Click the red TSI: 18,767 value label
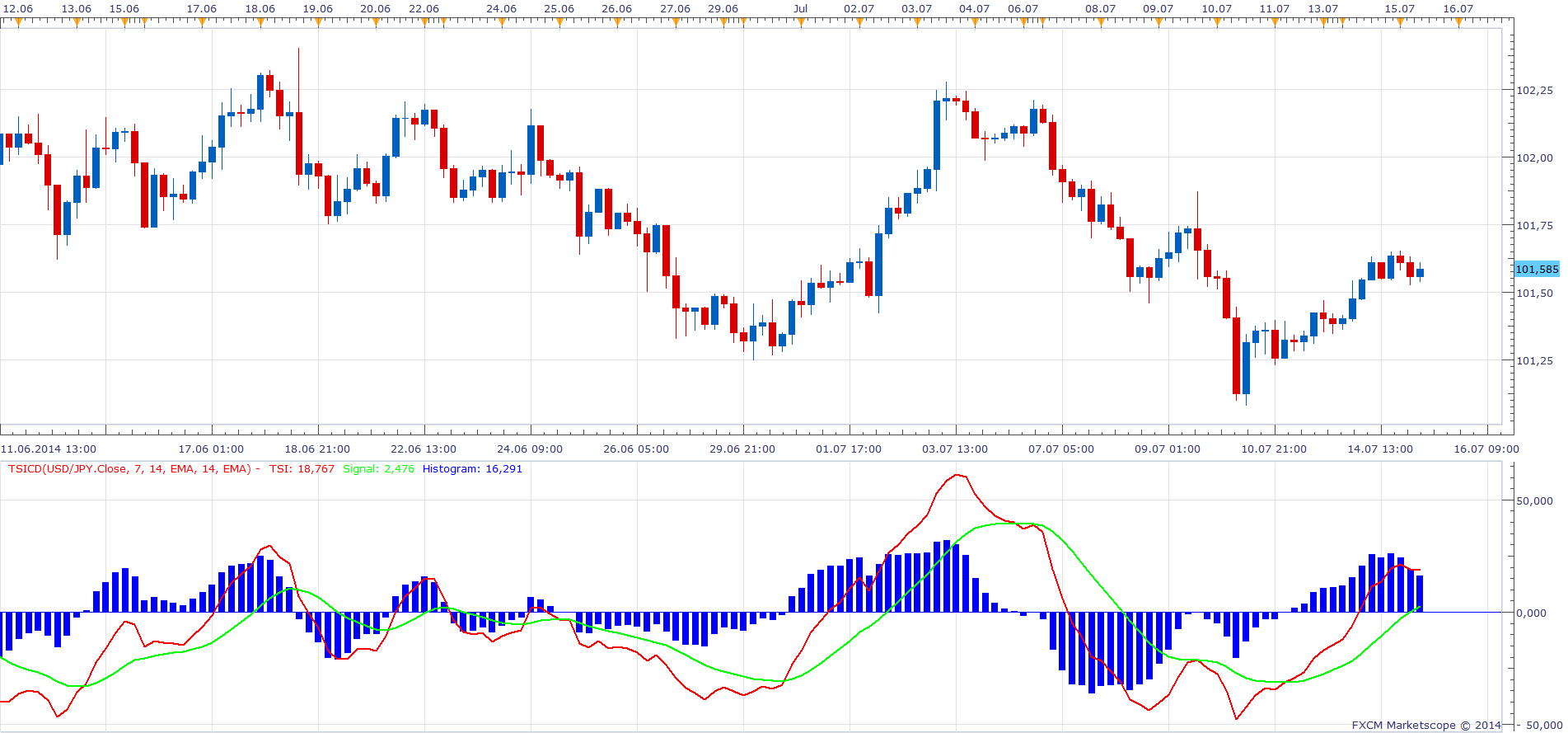This screenshot has width=1568, height=733. click(x=302, y=469)
